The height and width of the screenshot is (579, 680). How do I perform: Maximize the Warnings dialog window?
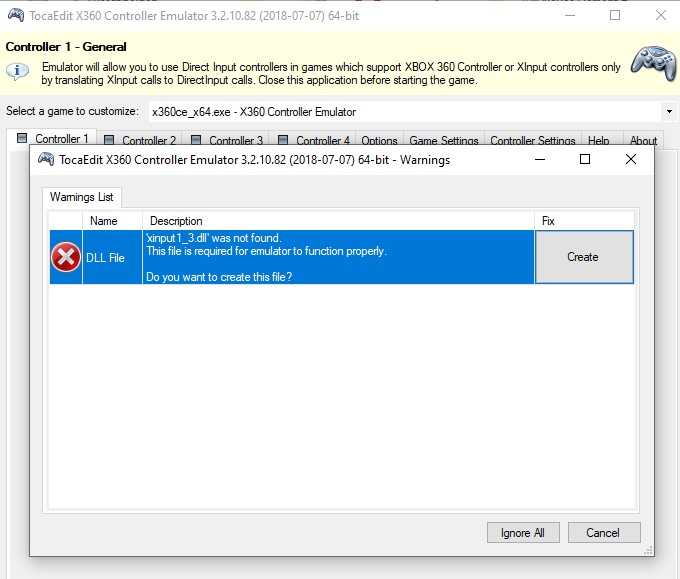(x=585, y=159)
